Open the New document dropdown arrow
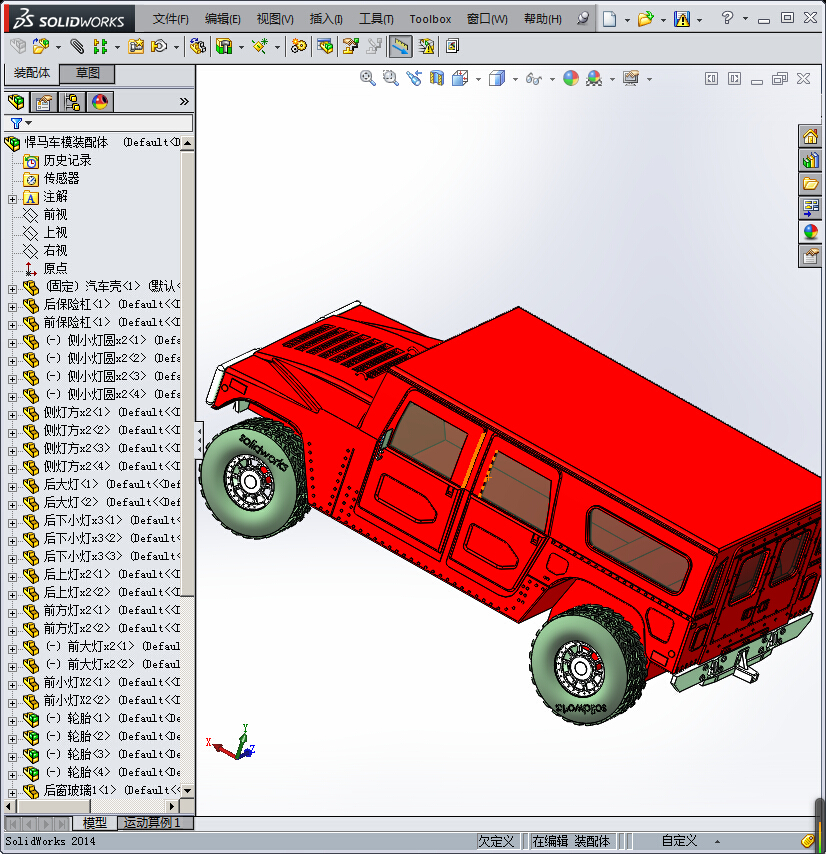Viewport: 826px width, 854px height. click(627, 20)
